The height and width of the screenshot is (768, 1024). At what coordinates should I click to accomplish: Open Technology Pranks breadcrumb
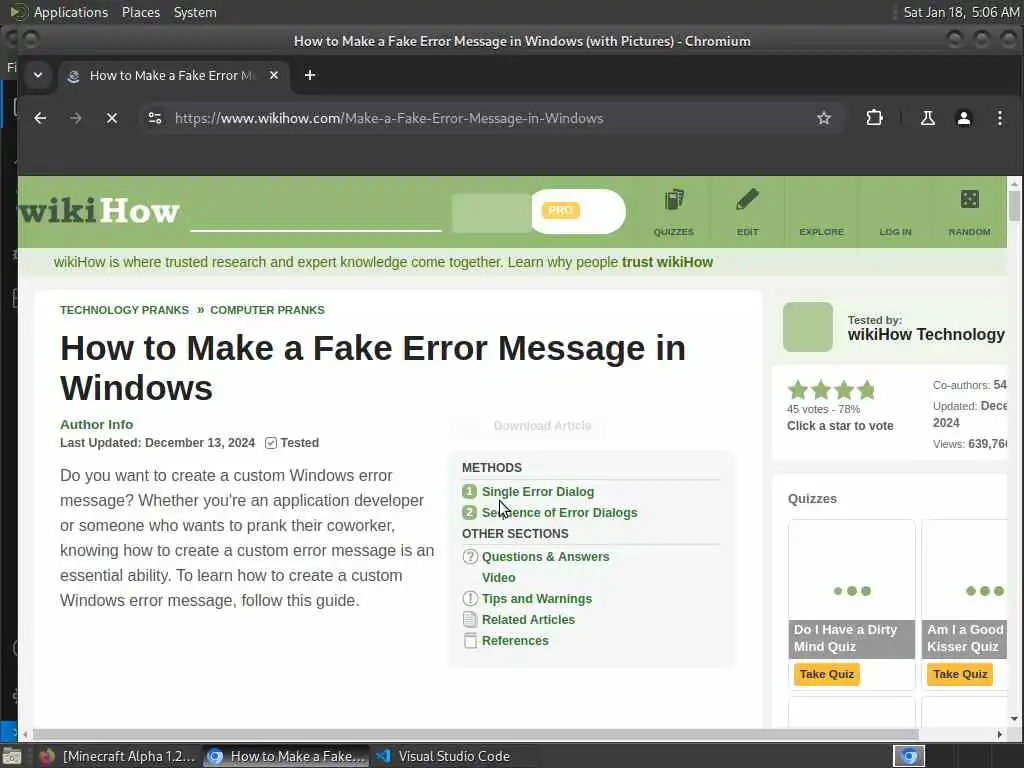[x=124, y=310]
